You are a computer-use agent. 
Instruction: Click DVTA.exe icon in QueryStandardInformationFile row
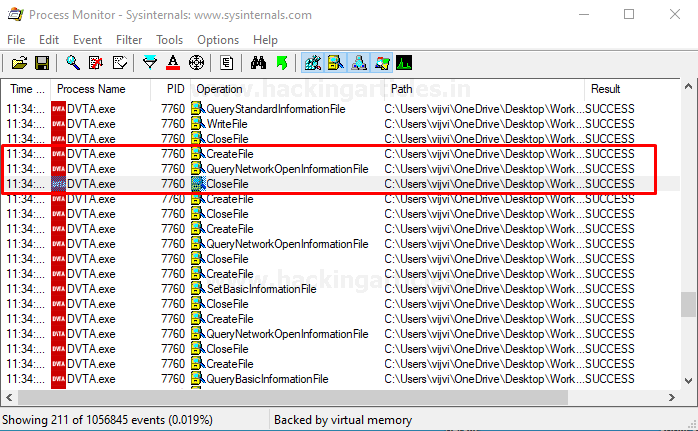(58, 109)
